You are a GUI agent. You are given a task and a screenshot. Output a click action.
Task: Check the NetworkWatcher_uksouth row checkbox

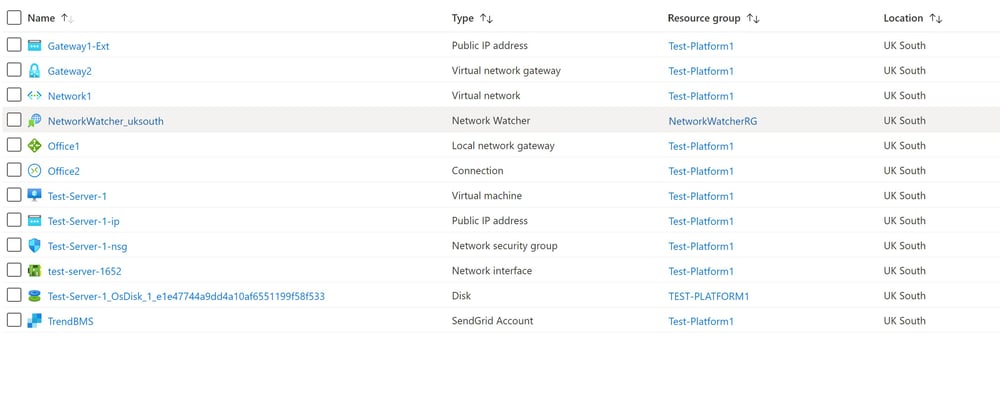click(14, 120)
